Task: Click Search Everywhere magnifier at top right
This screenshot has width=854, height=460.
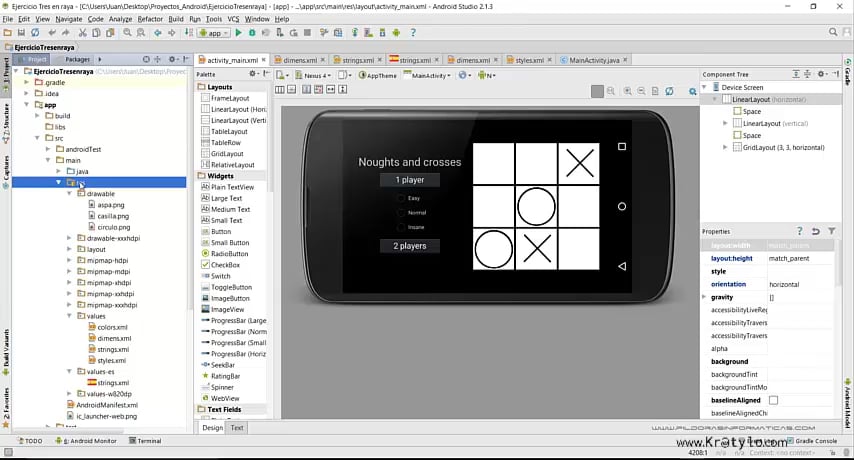Action: tap(833, 32)
